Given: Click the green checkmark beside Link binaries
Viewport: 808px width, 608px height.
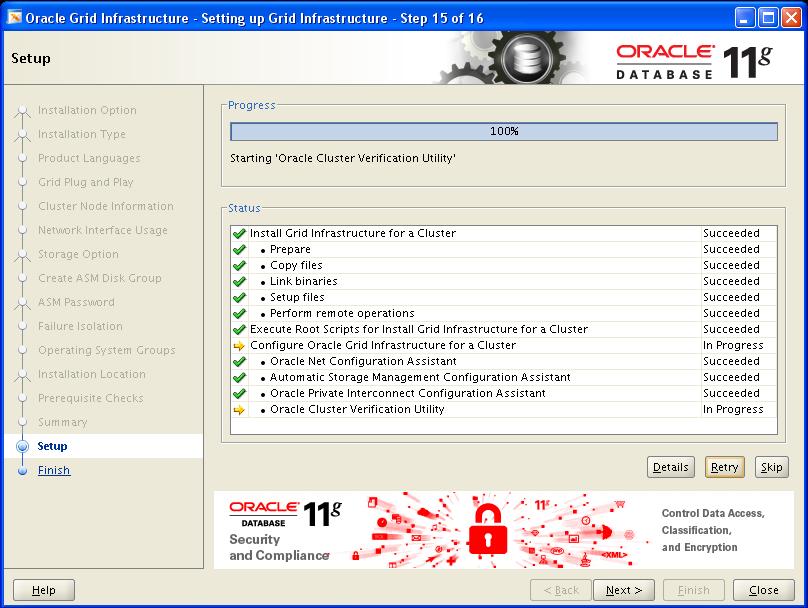Looking at the screenshot, I should click(x=239, y=282).
